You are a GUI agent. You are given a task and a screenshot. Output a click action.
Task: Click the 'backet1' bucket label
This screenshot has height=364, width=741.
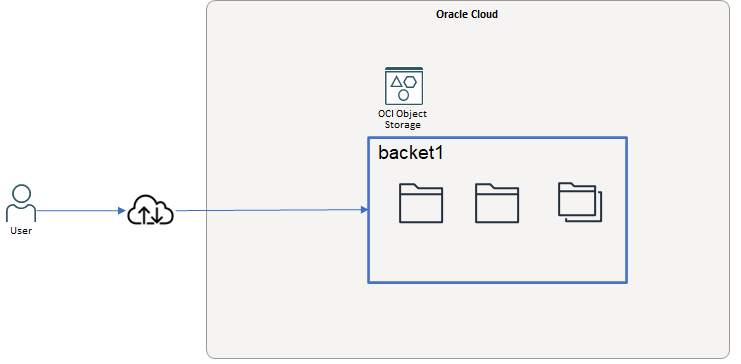coord(411,153)
